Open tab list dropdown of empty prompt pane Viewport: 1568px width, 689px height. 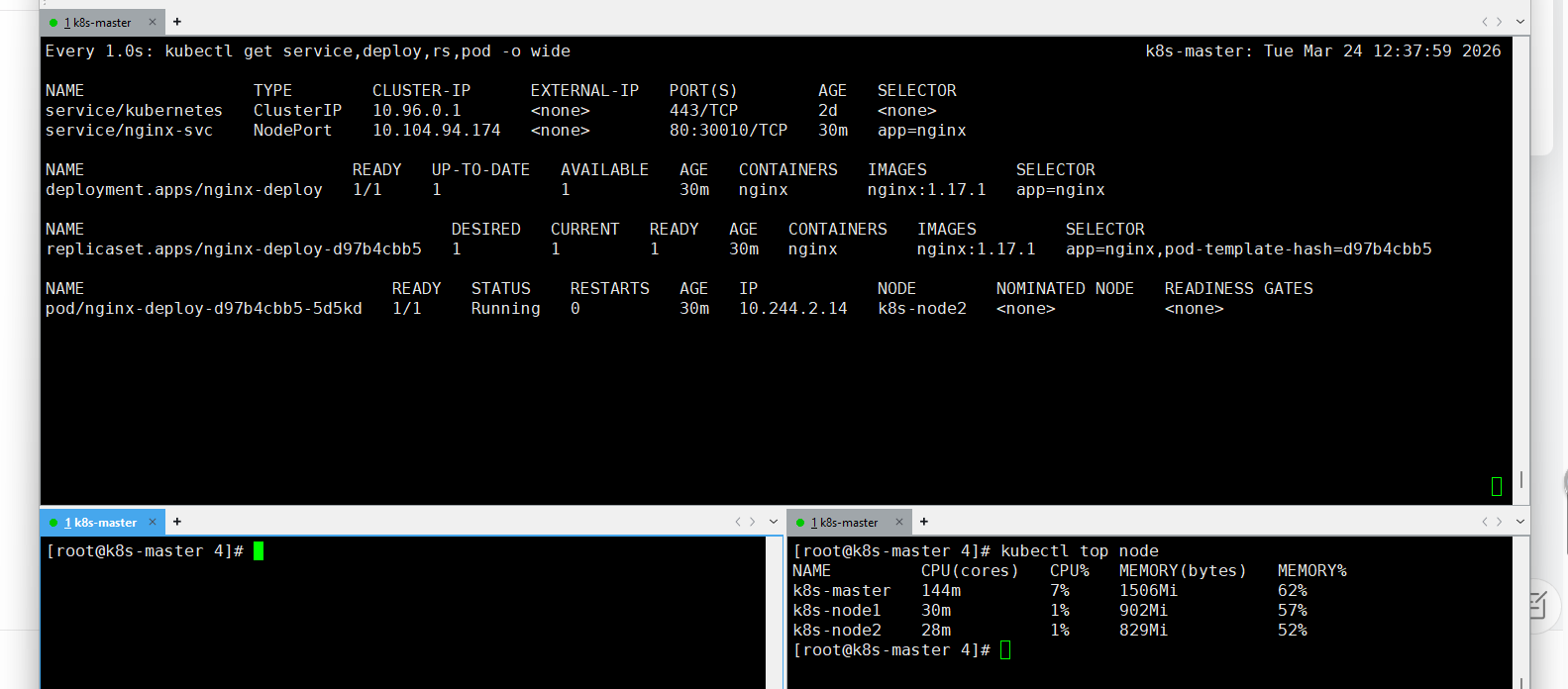[x=774, y=522]
